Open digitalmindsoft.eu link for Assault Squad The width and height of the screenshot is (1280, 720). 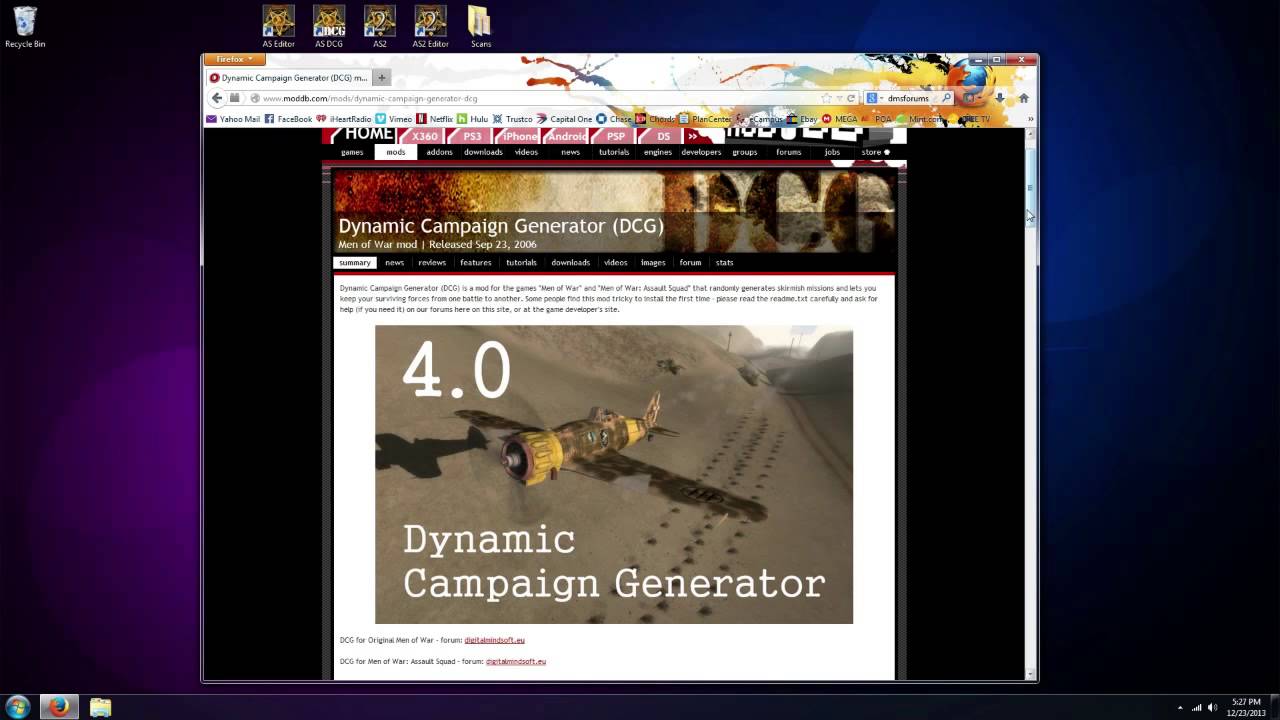516,661
